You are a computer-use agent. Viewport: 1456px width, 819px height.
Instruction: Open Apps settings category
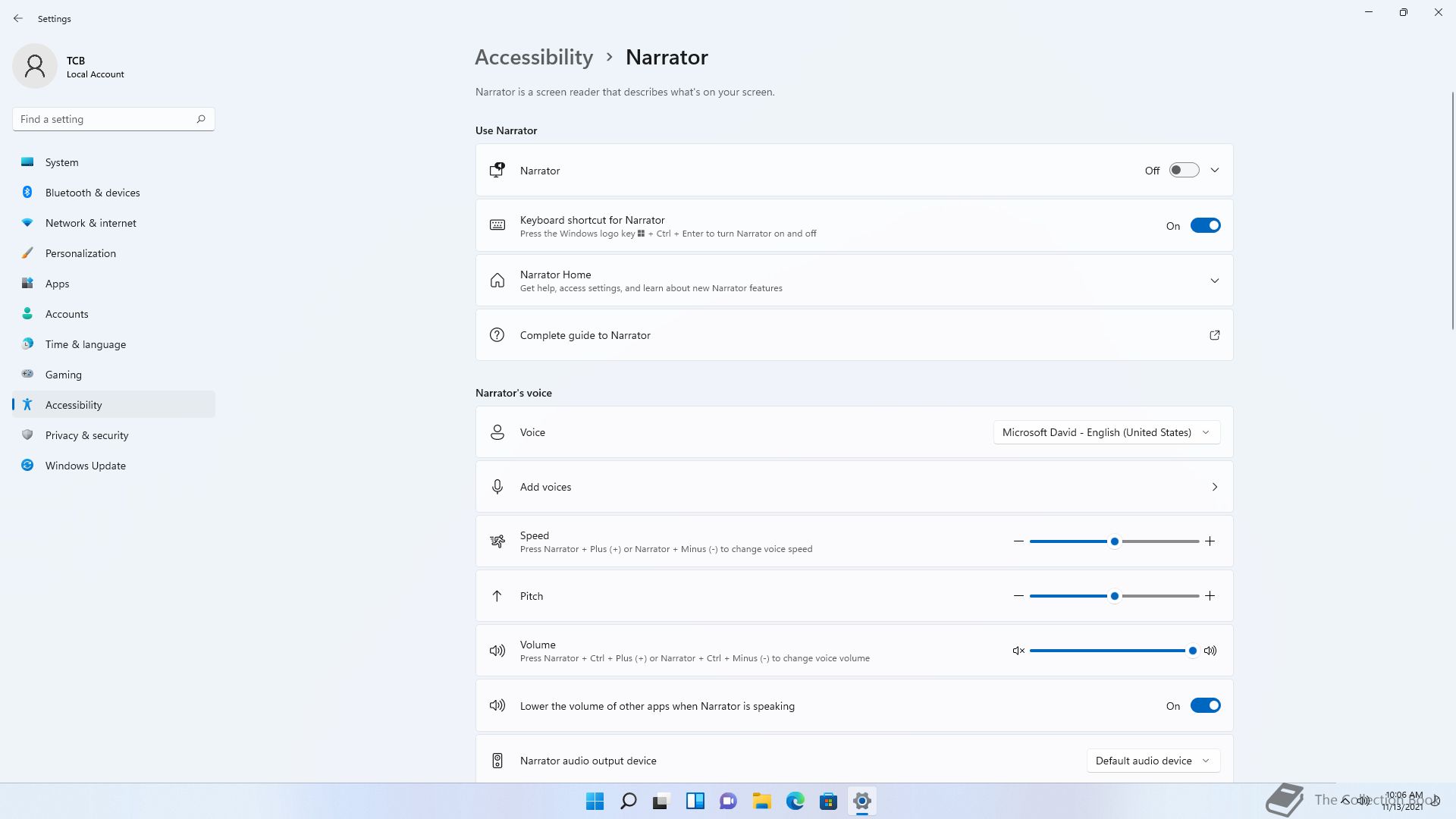[114, 284]
